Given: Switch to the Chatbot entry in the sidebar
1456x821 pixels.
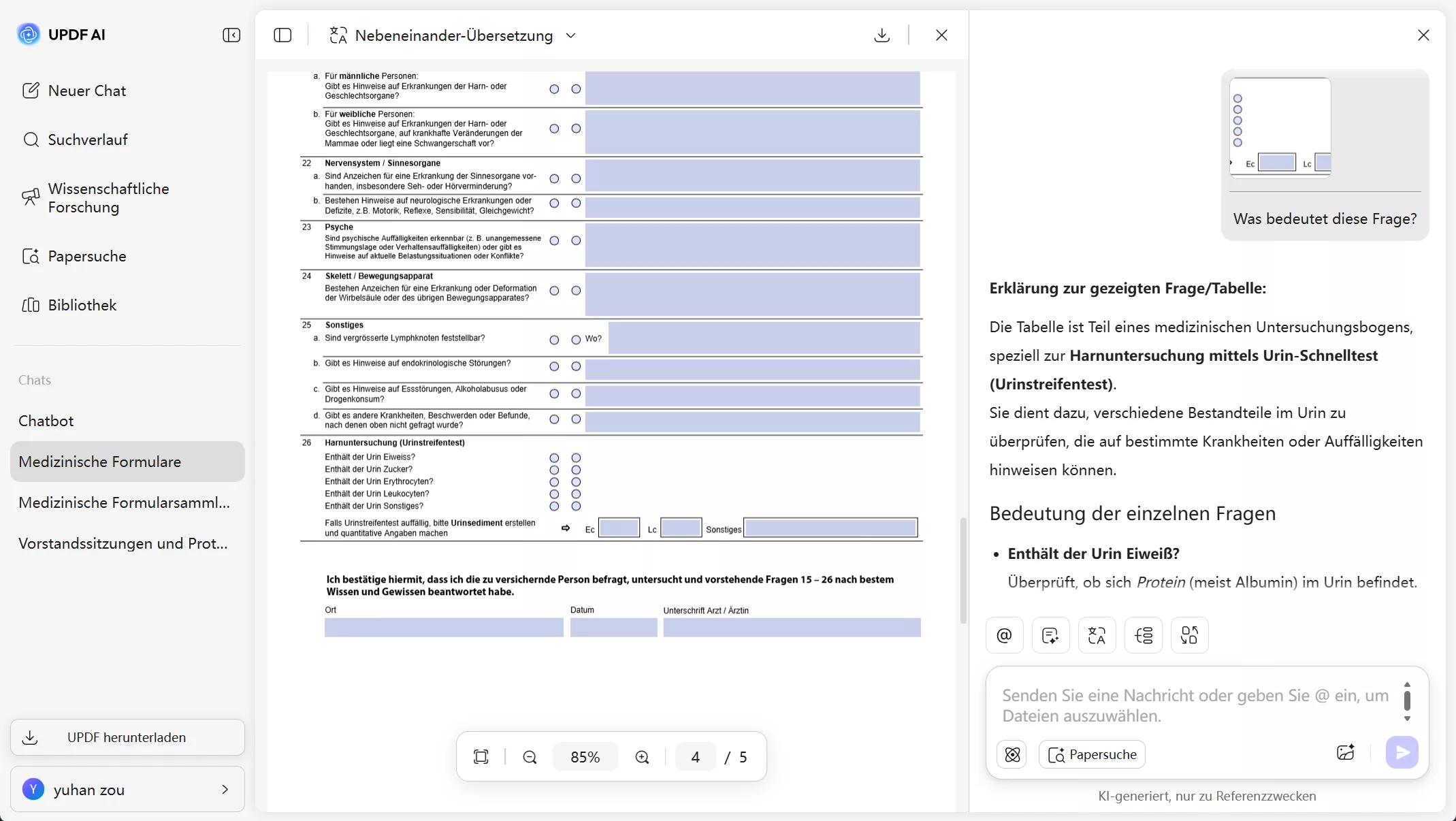Looking at the screenshot, I should [46, 421].
